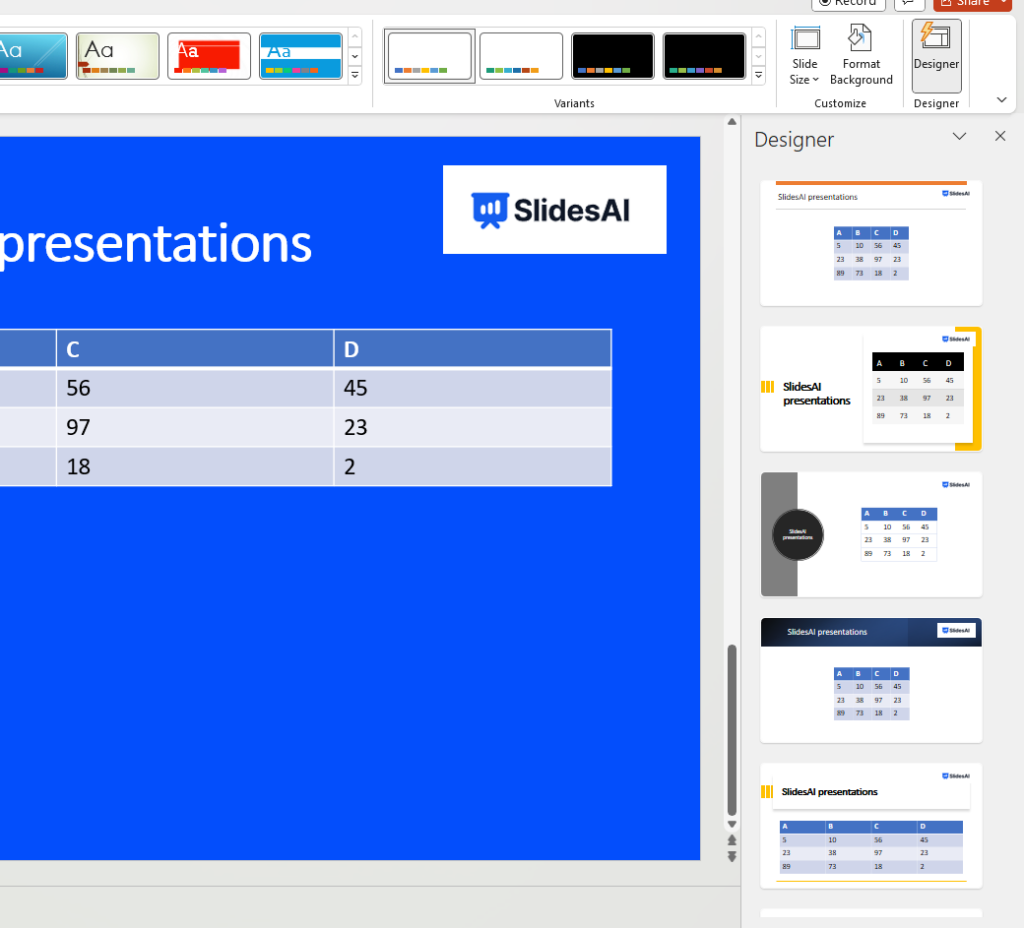Click the Record button
Screen dimensions: 1024x928
click(848, 3)
